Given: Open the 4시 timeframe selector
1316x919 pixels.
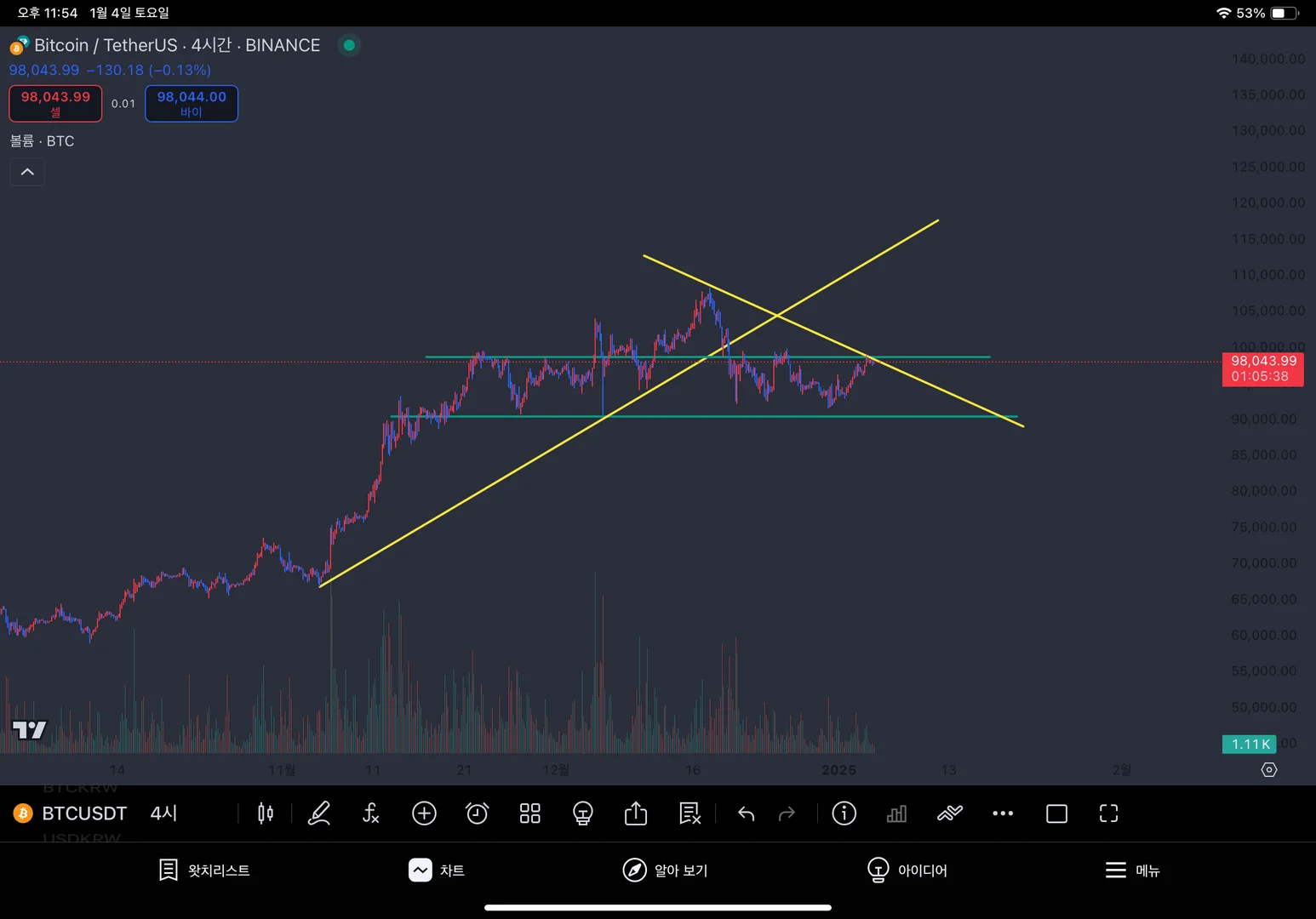Looking at the screenshot, I should 163,813.
